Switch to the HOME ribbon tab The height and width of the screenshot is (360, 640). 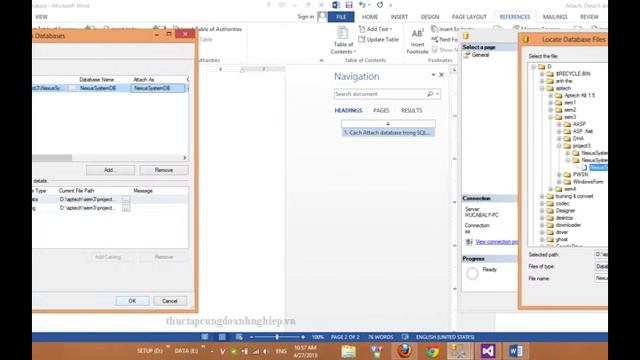tap(370, 17)
